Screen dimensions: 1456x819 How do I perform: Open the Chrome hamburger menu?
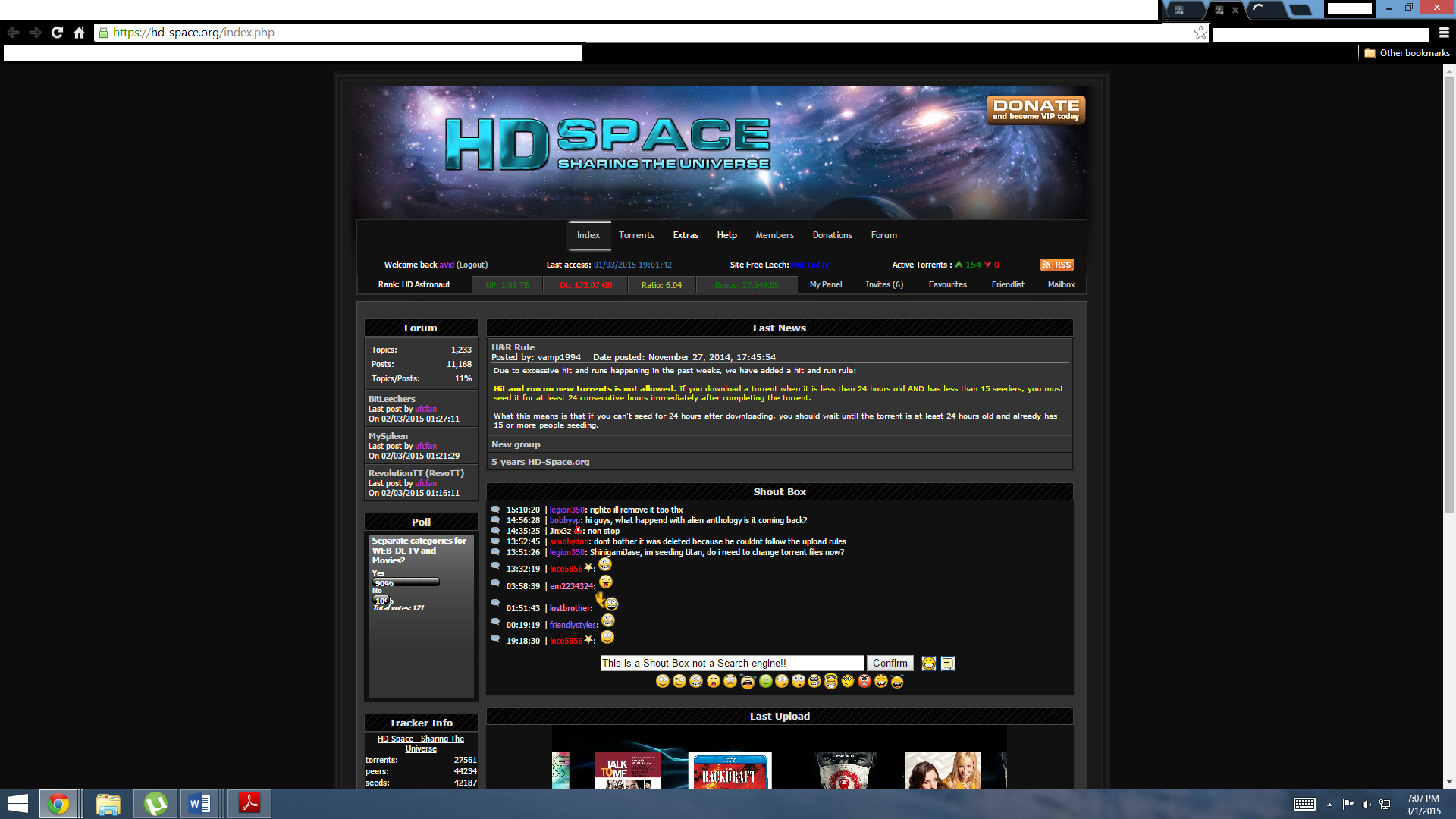(1444, 33)
